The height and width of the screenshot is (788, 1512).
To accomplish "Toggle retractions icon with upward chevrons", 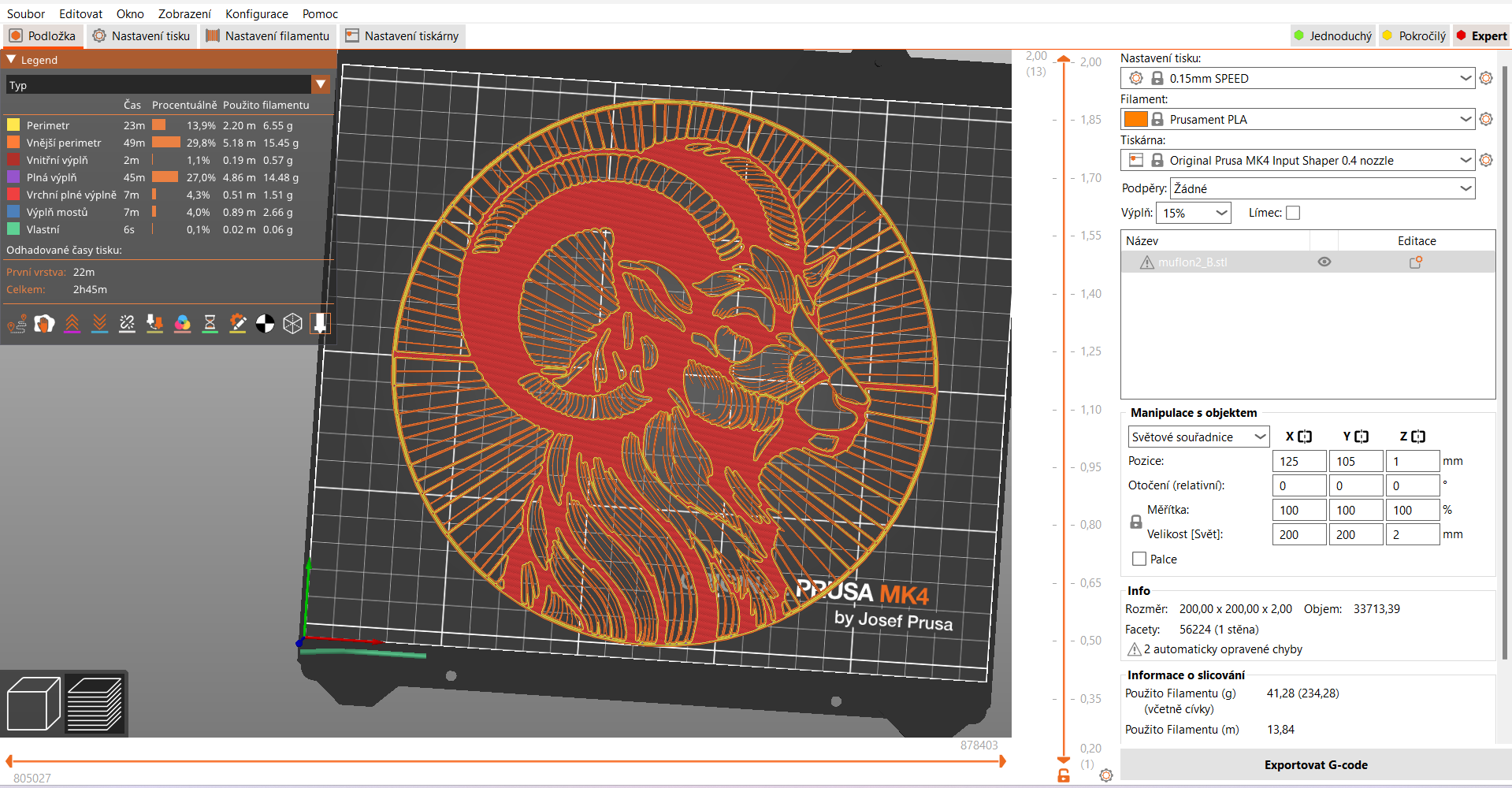I will pos(72,323).
